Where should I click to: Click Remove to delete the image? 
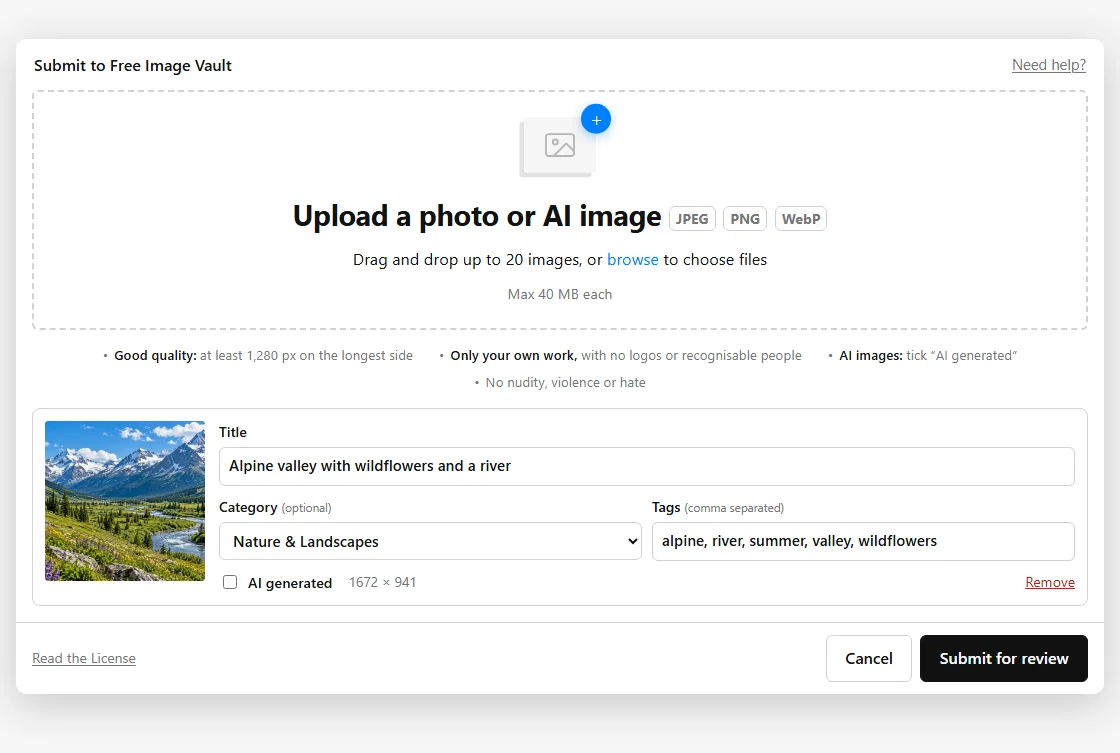[1049, 582]
